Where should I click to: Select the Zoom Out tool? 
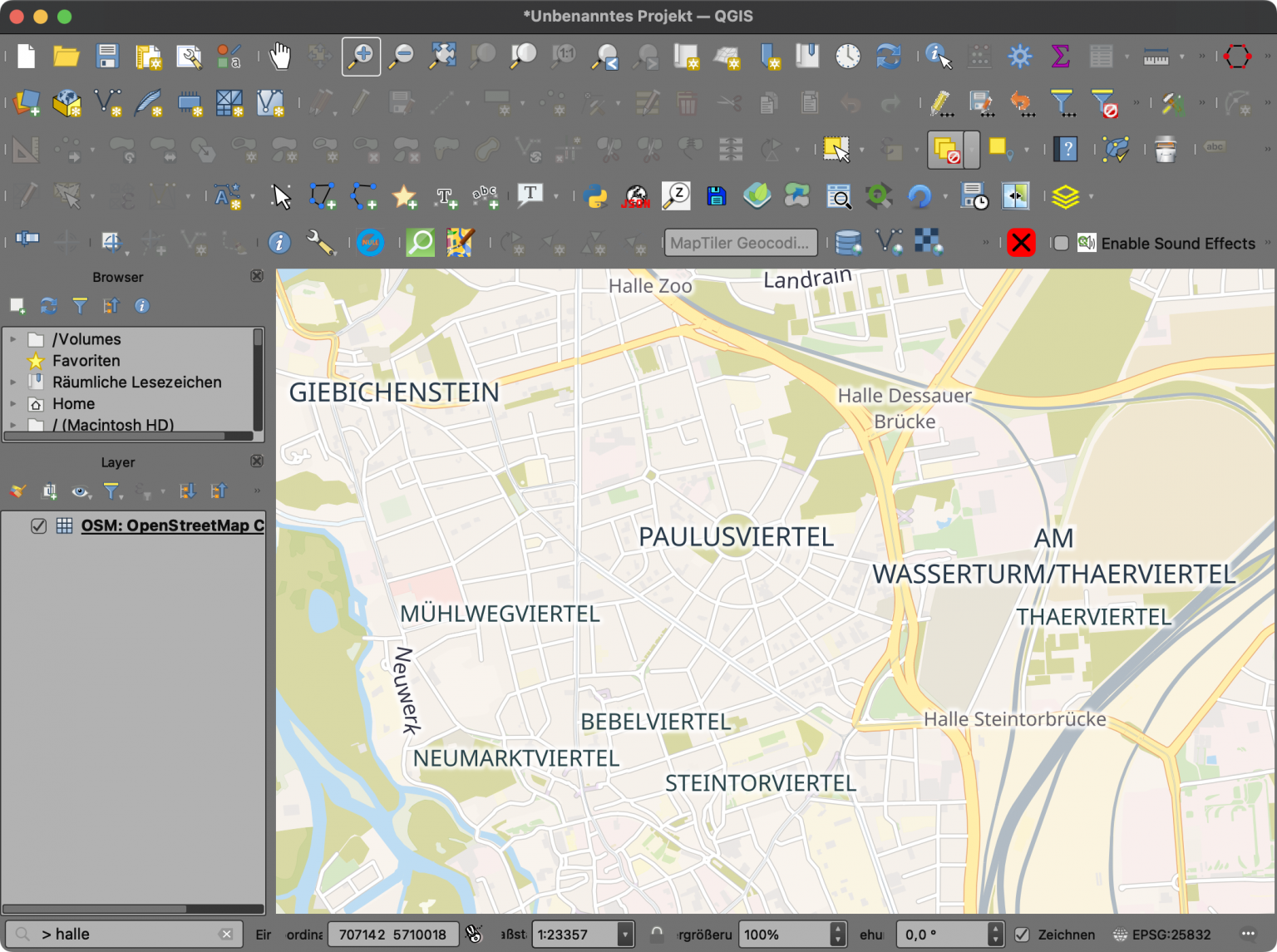coord(401,56)
